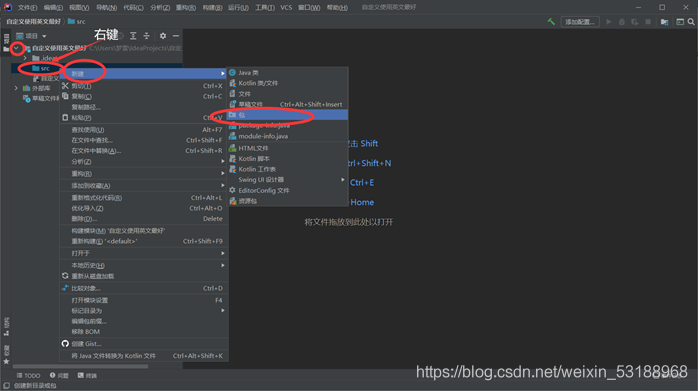The width and height of the screenshot is (698, 391).
Task: Select 复制路径... in context menu
Action: [x=144, y=107]
